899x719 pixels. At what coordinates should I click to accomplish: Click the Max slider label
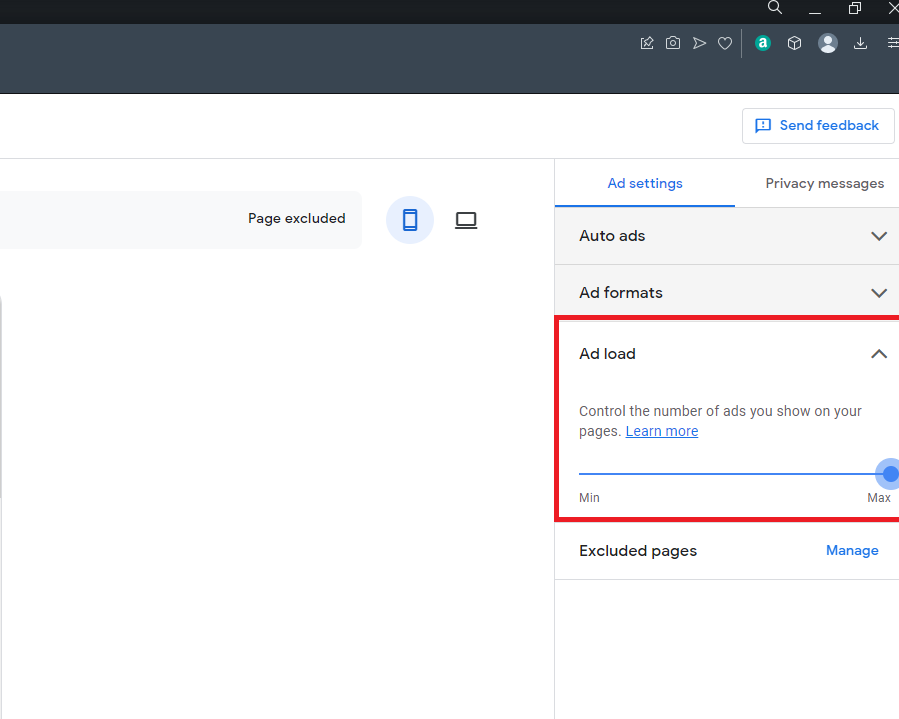point(878,498)
